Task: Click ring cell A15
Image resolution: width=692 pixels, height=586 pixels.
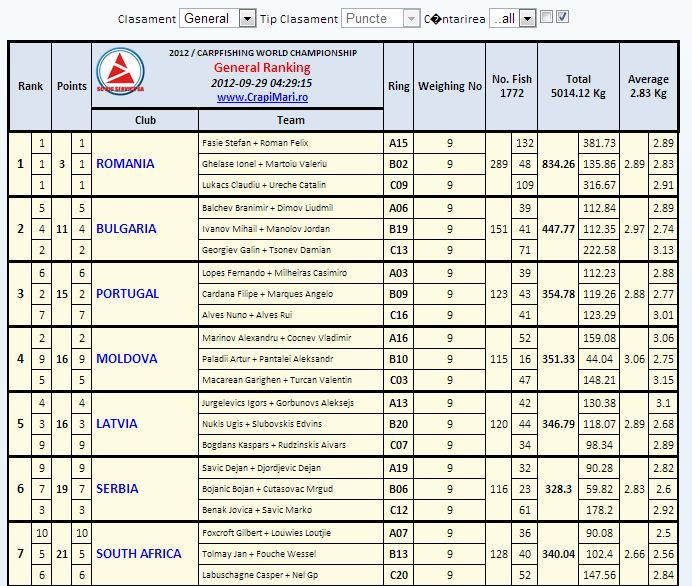Action: (399, 143)
